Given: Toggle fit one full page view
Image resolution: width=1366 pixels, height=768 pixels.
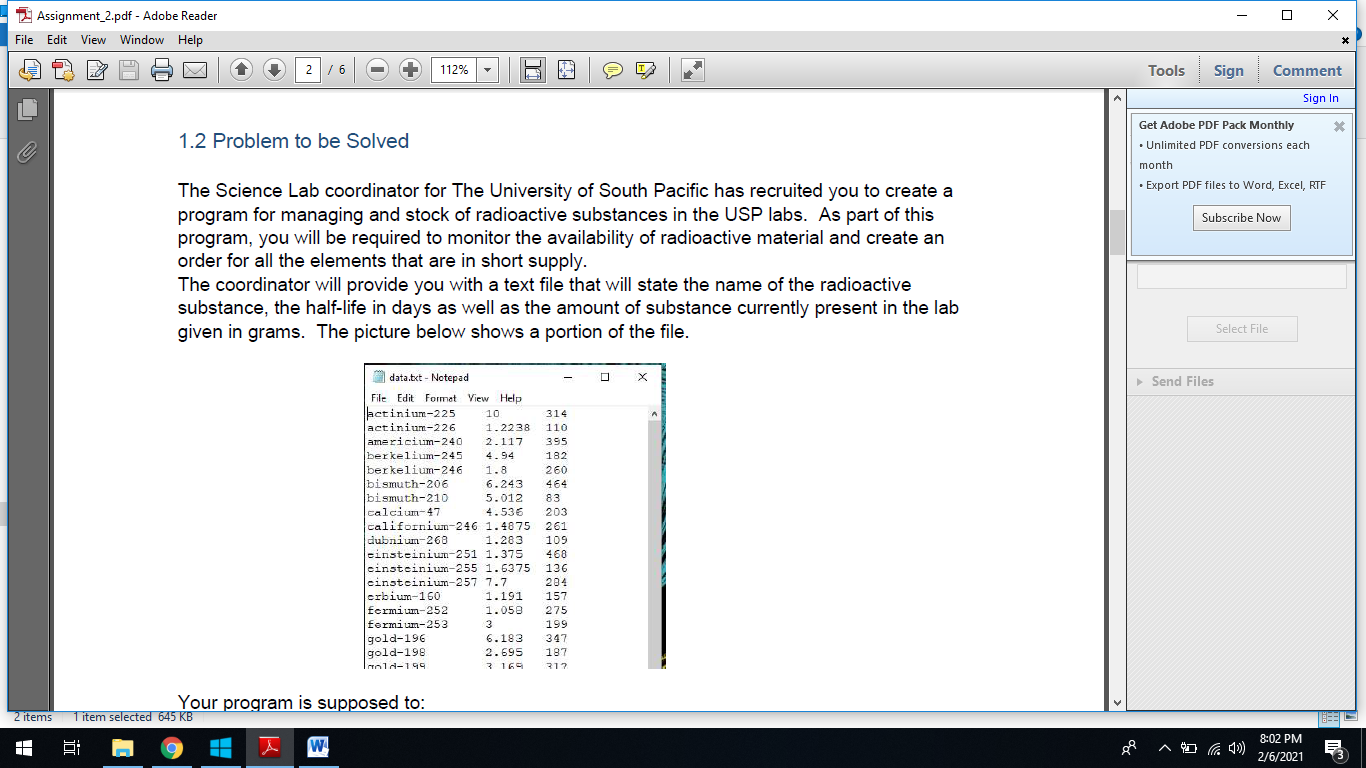Looking at the screenshot, I should (x=564, y=69).
